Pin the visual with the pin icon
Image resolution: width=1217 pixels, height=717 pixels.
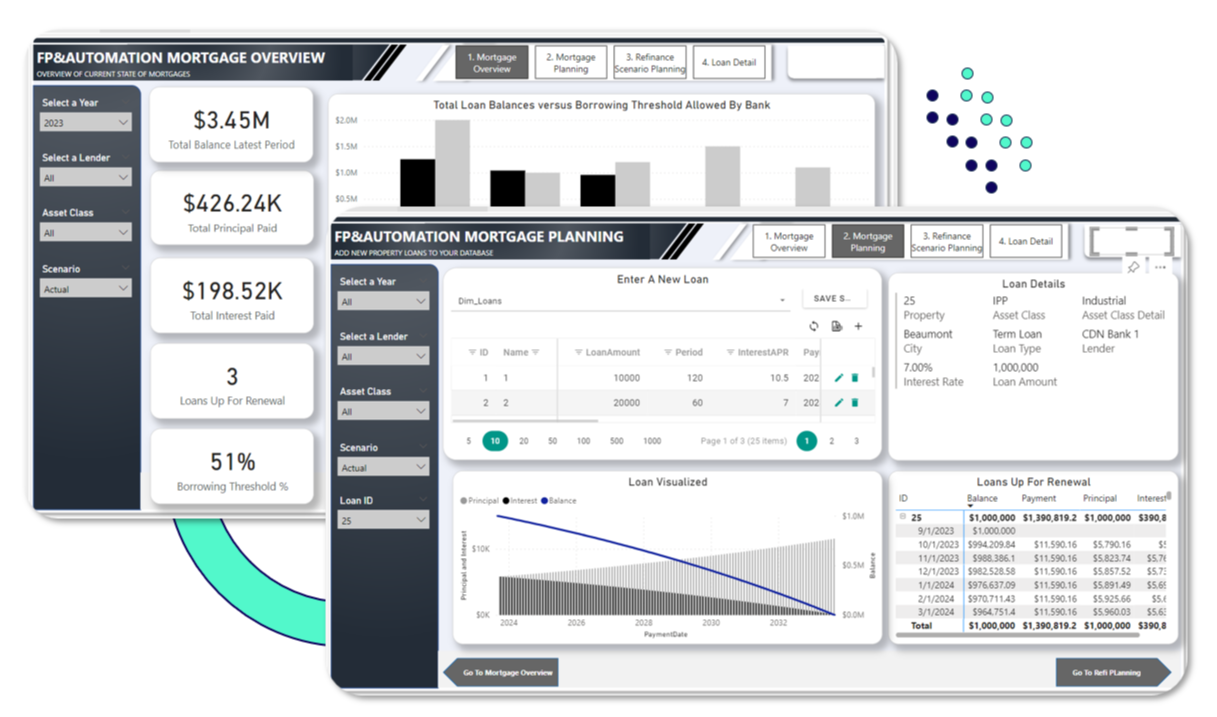pos(1133,267)
